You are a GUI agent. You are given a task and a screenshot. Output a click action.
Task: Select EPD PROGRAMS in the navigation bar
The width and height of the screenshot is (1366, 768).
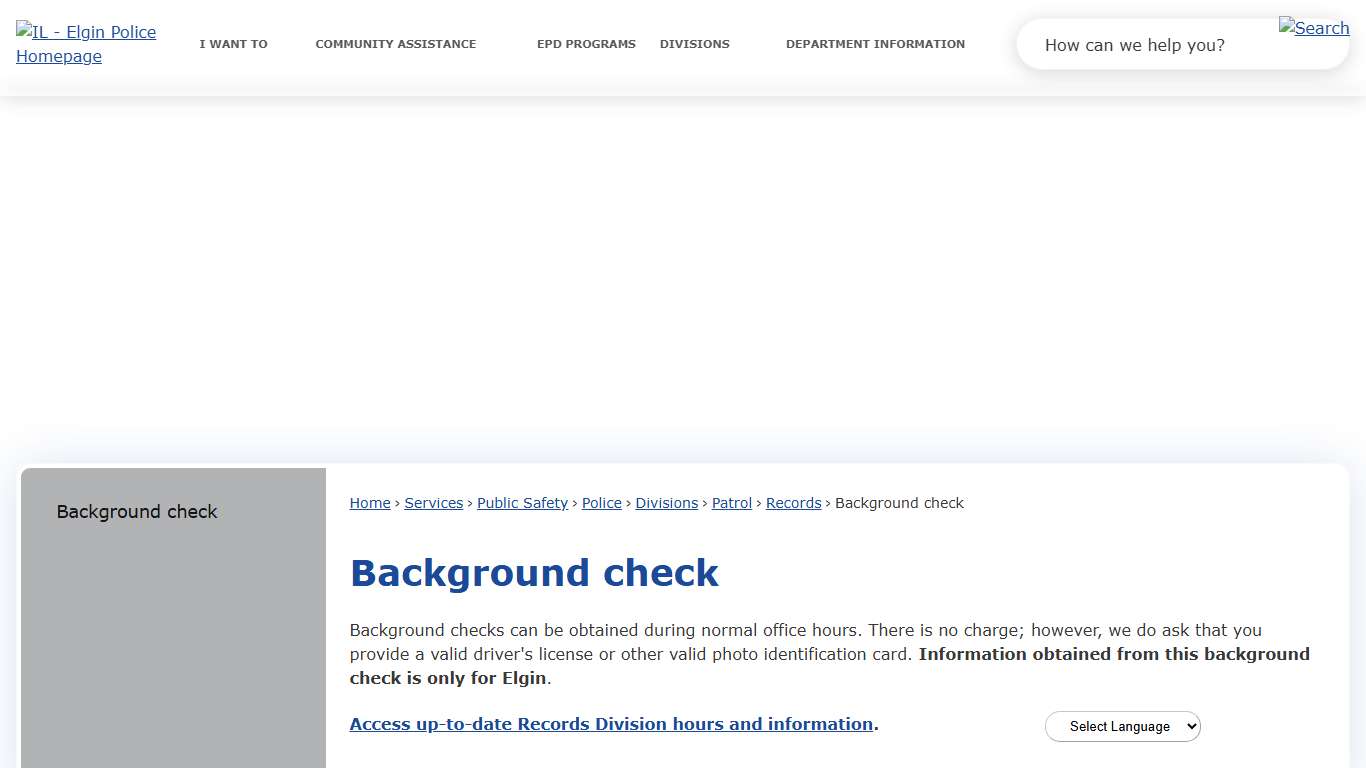point(586,44)
